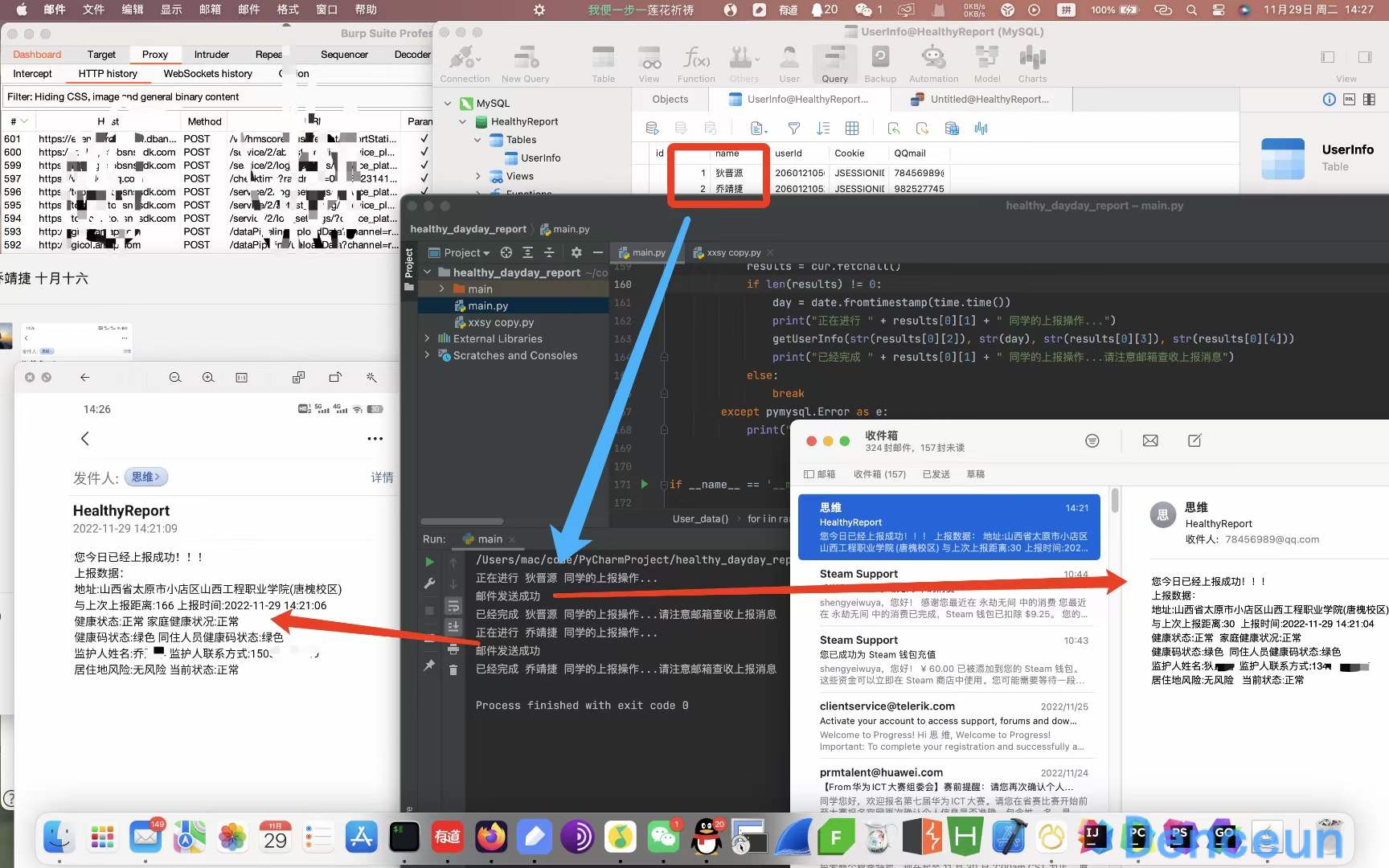Switch to Burp Suite Proxy tab
Image resolution: width=1389 pixels, height=868 pixels.
(154, 55)
